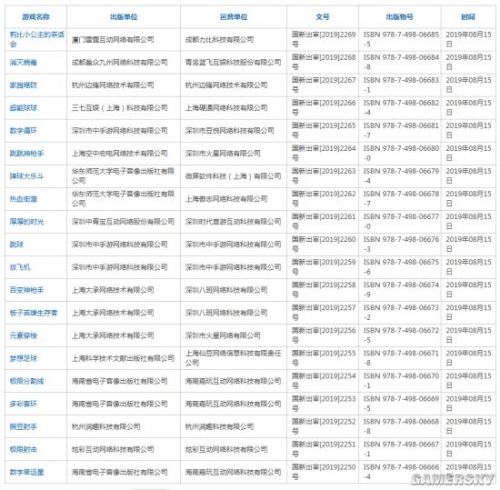The width and height of the screenshot is (500, 490).
Task: Select approval number 国新出审[2019]2256号
Action: 324,335
